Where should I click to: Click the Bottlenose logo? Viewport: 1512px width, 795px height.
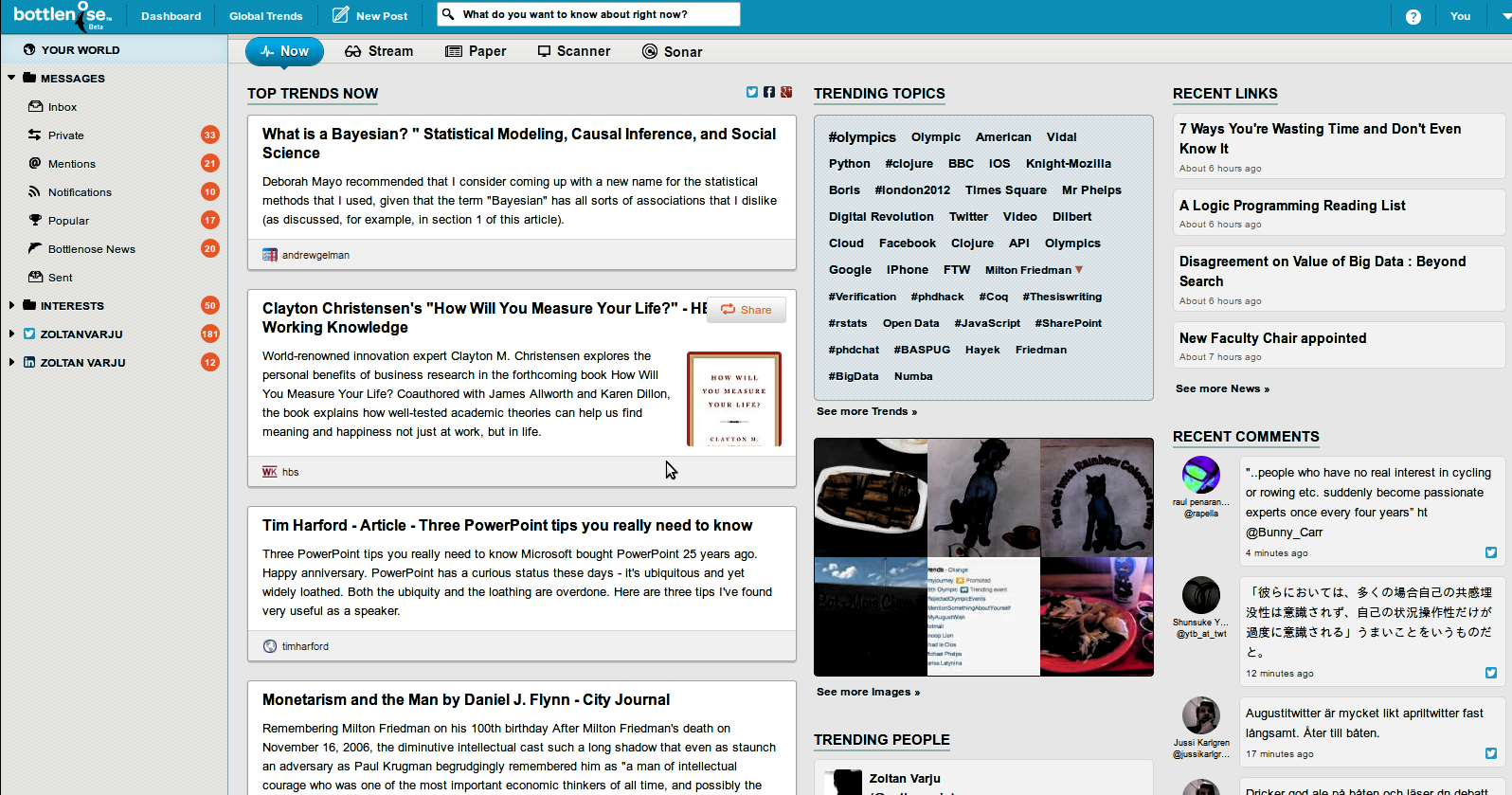63,15
